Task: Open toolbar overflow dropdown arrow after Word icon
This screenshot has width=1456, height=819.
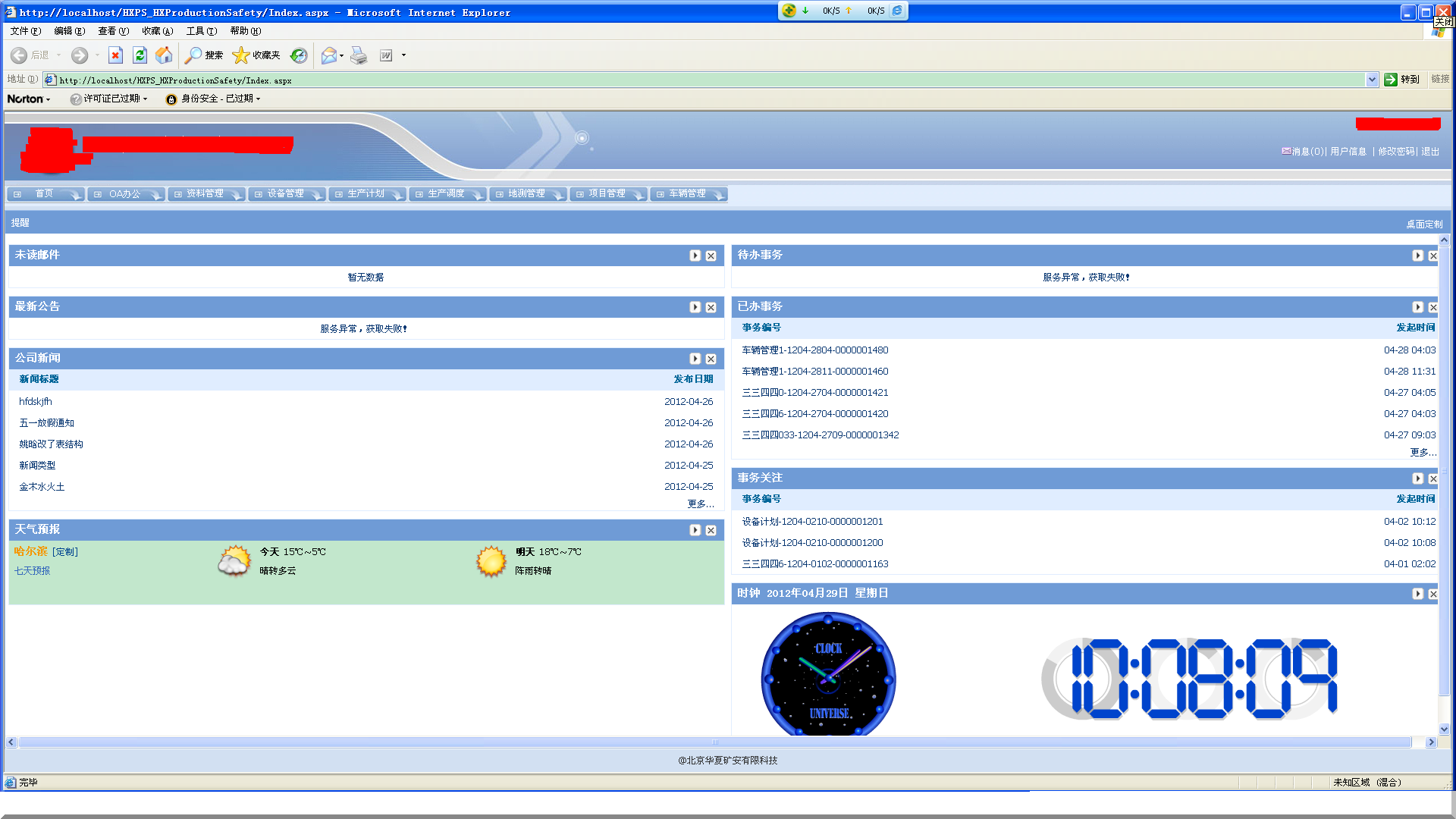Action: coord(403,55)
